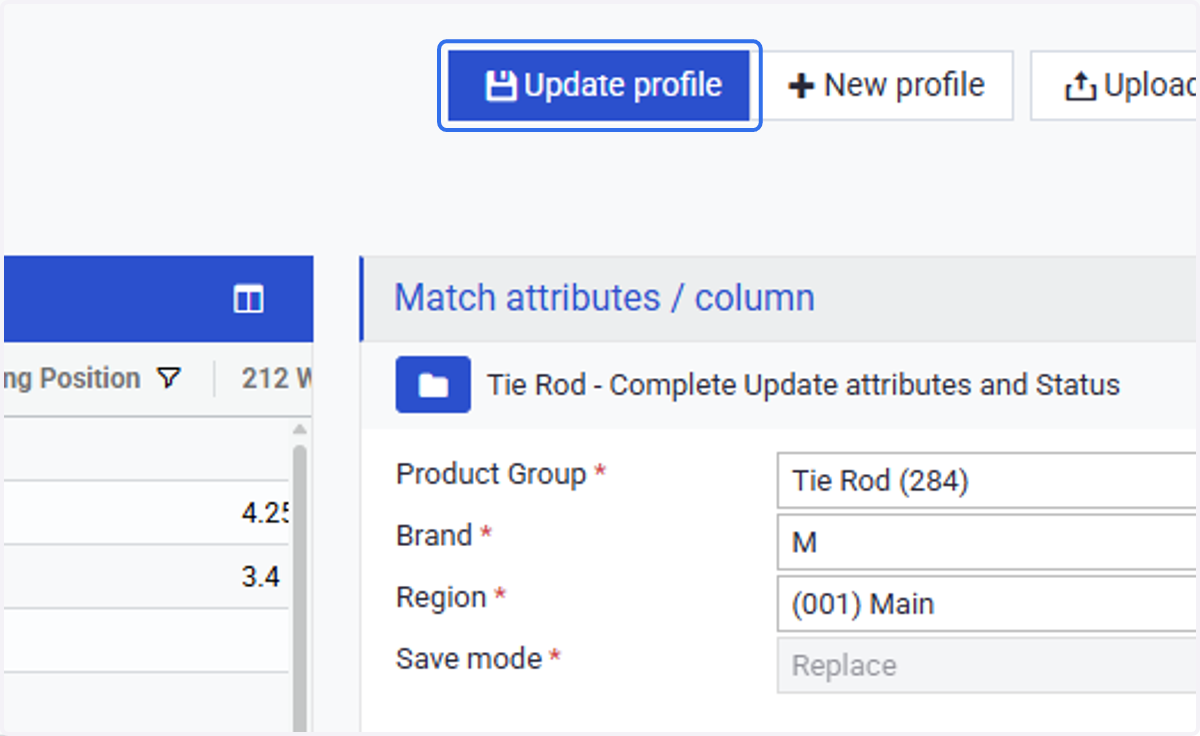Open Region field (001) Main
The height and width of the screenshot is (736, 1200).
click(x=988, y=604)
